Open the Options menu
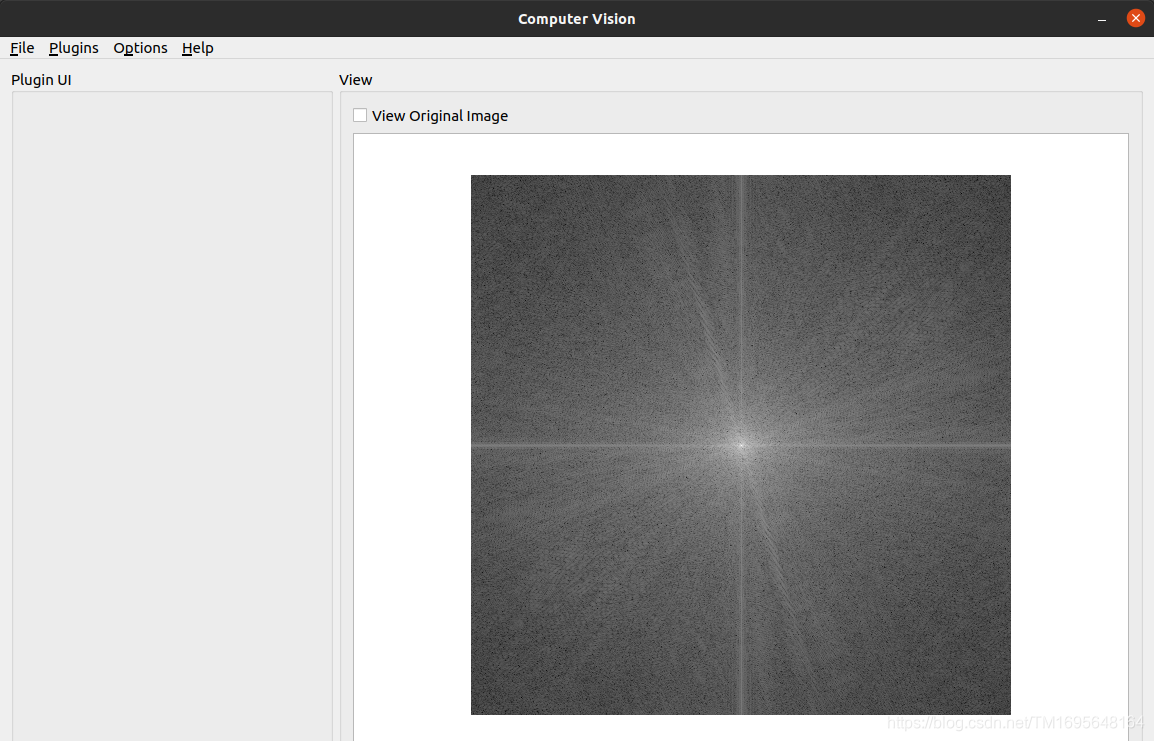This screenshot has height=741, width=1154. (140, 48)
